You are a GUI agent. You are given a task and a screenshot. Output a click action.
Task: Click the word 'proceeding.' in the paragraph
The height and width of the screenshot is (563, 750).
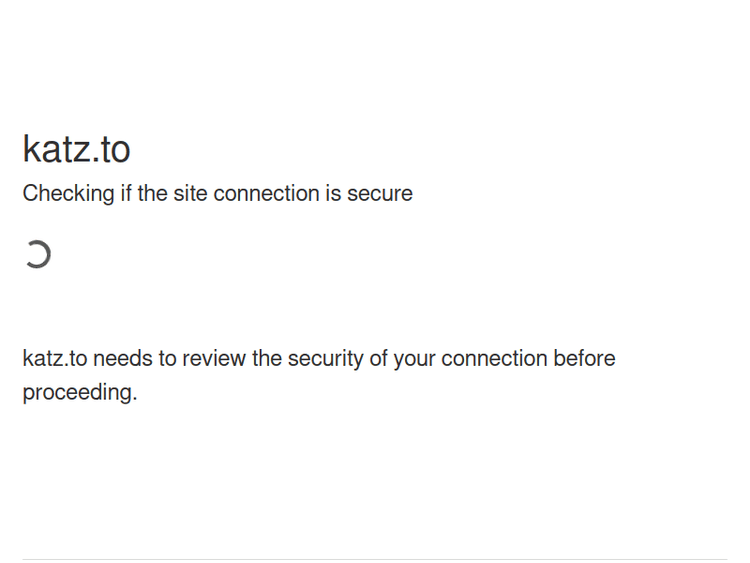[x=79, y=393]
